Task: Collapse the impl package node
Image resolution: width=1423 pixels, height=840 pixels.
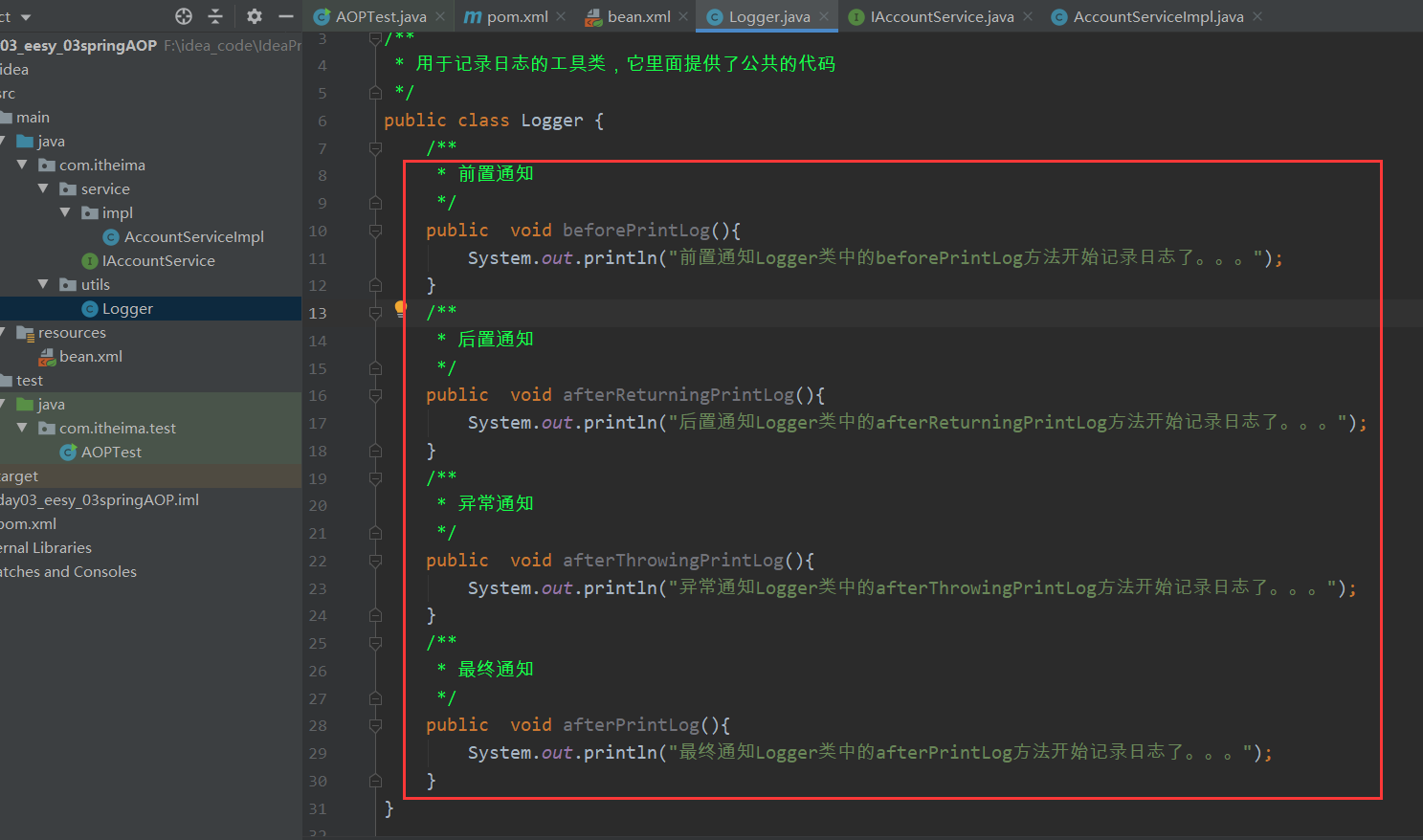Action: coord(65,212)
